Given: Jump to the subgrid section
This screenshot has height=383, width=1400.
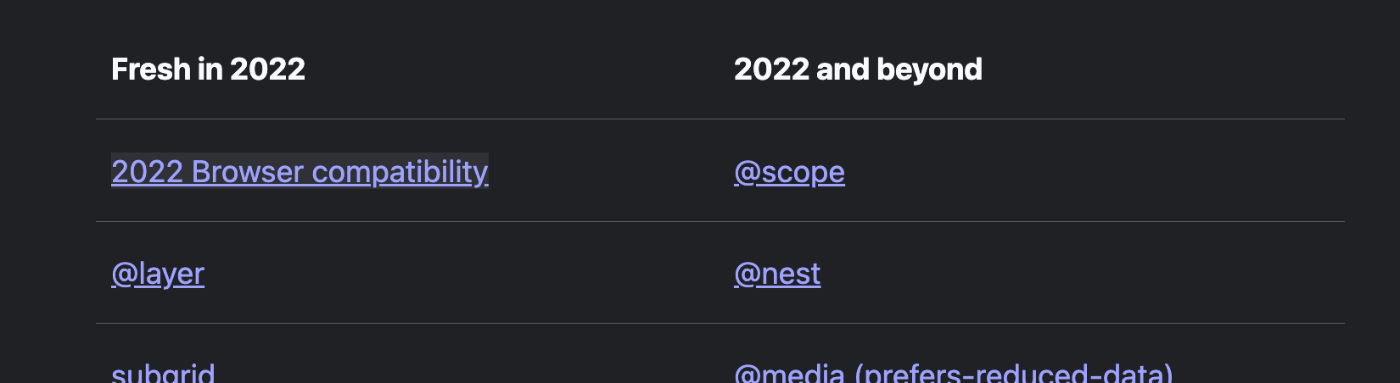Looking at the screenshot, I should 163,373.
